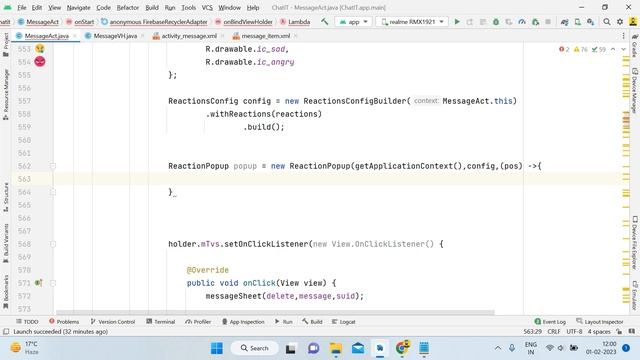Click the override gutter icon on line 571

[38, 282]
